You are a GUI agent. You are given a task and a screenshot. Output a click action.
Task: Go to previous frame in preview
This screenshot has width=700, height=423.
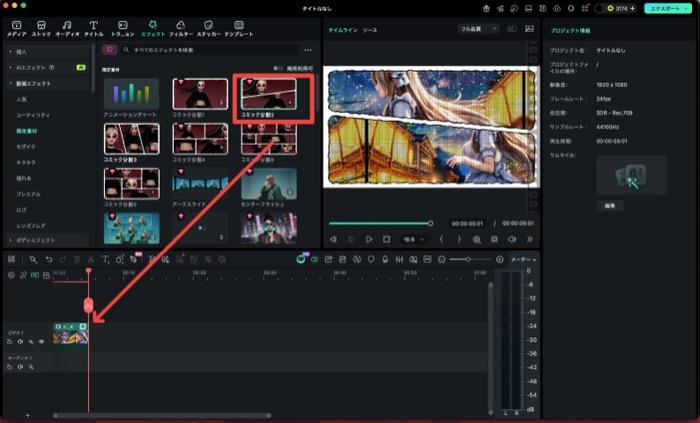(x=333, y=239)
